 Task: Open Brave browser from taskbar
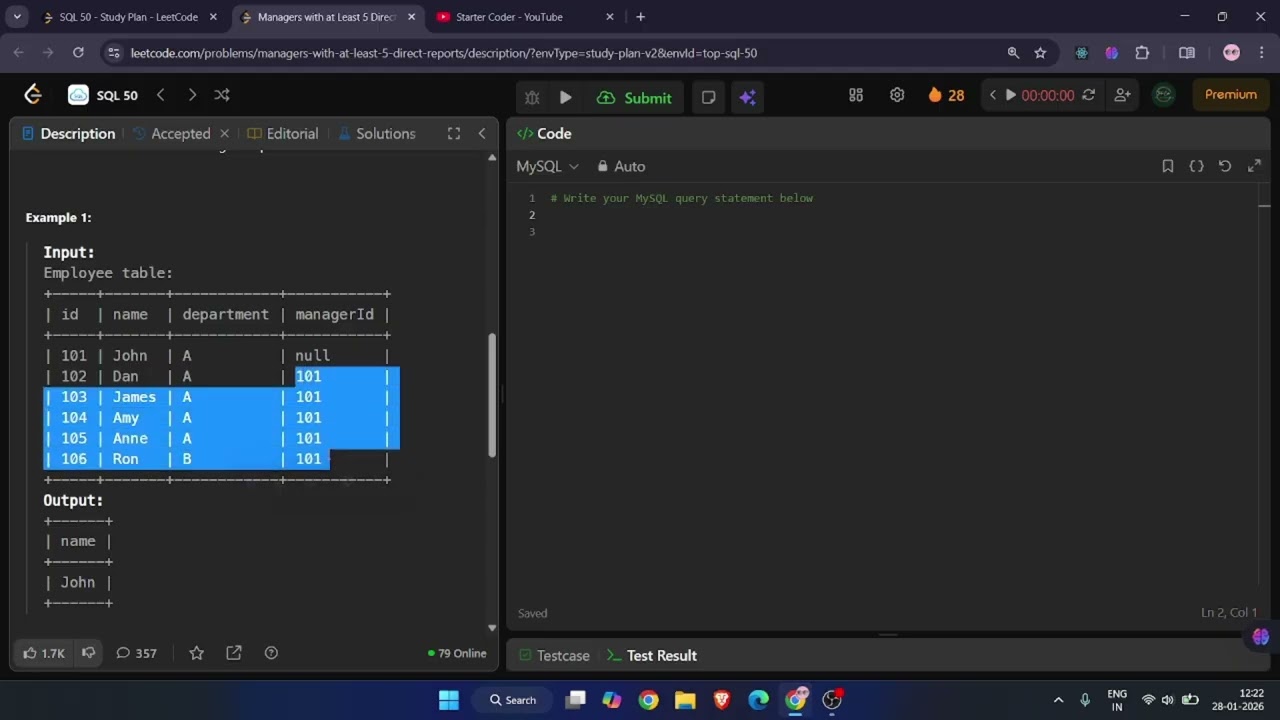tap(721, 700)
